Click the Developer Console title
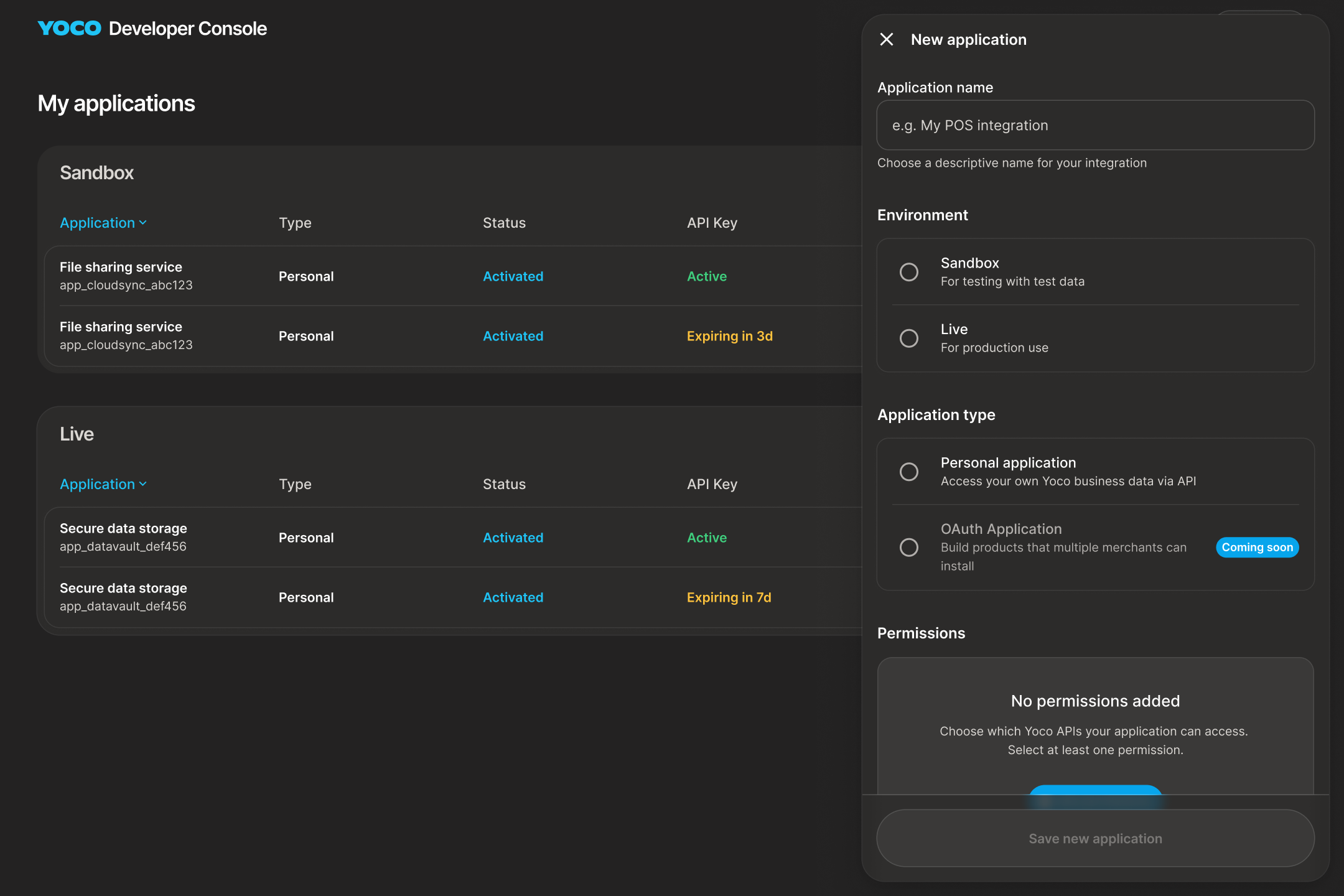The width and height of the screenshot is (1344, 896). 188,29
